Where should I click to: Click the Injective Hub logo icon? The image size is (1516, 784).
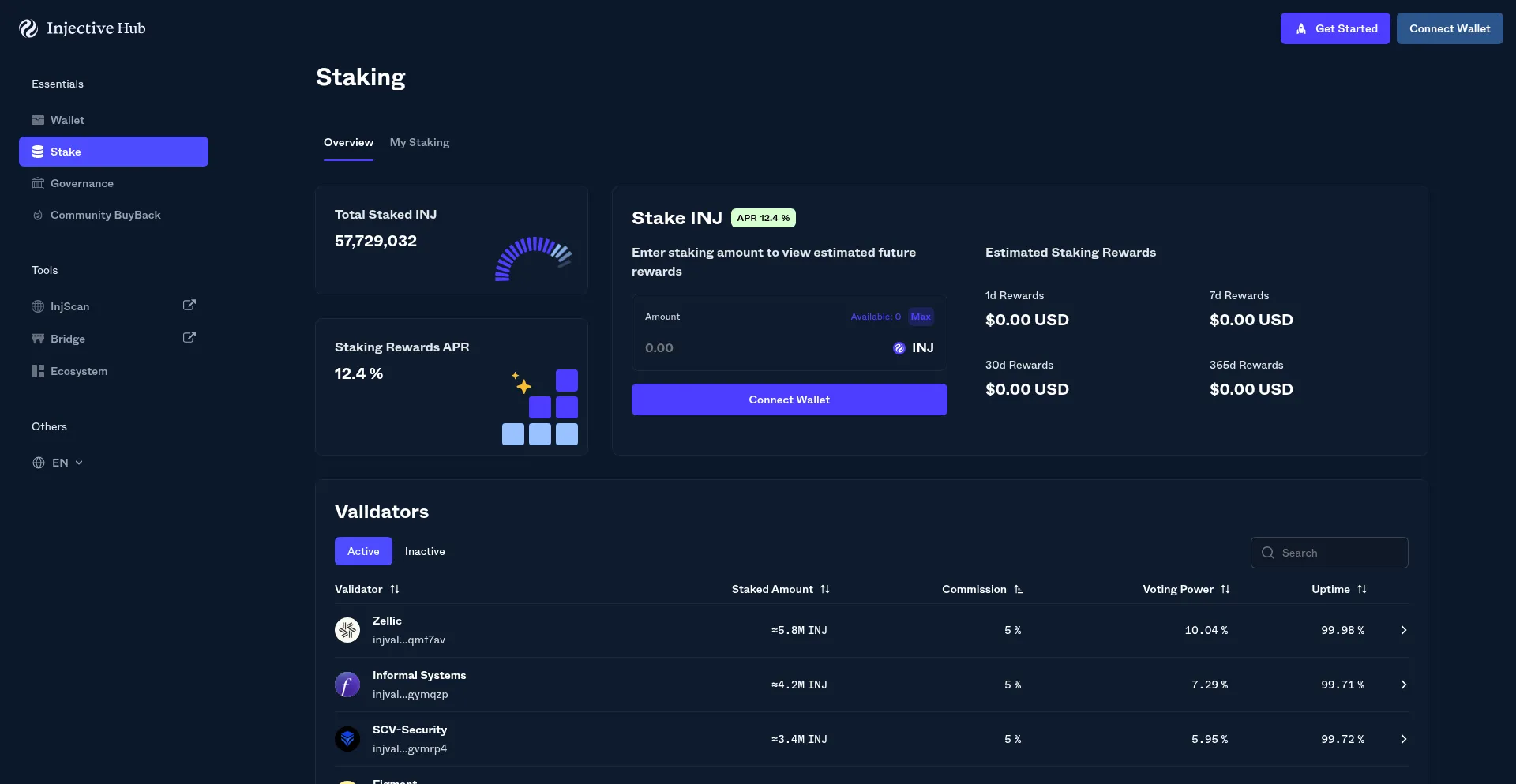pos(28,28)
